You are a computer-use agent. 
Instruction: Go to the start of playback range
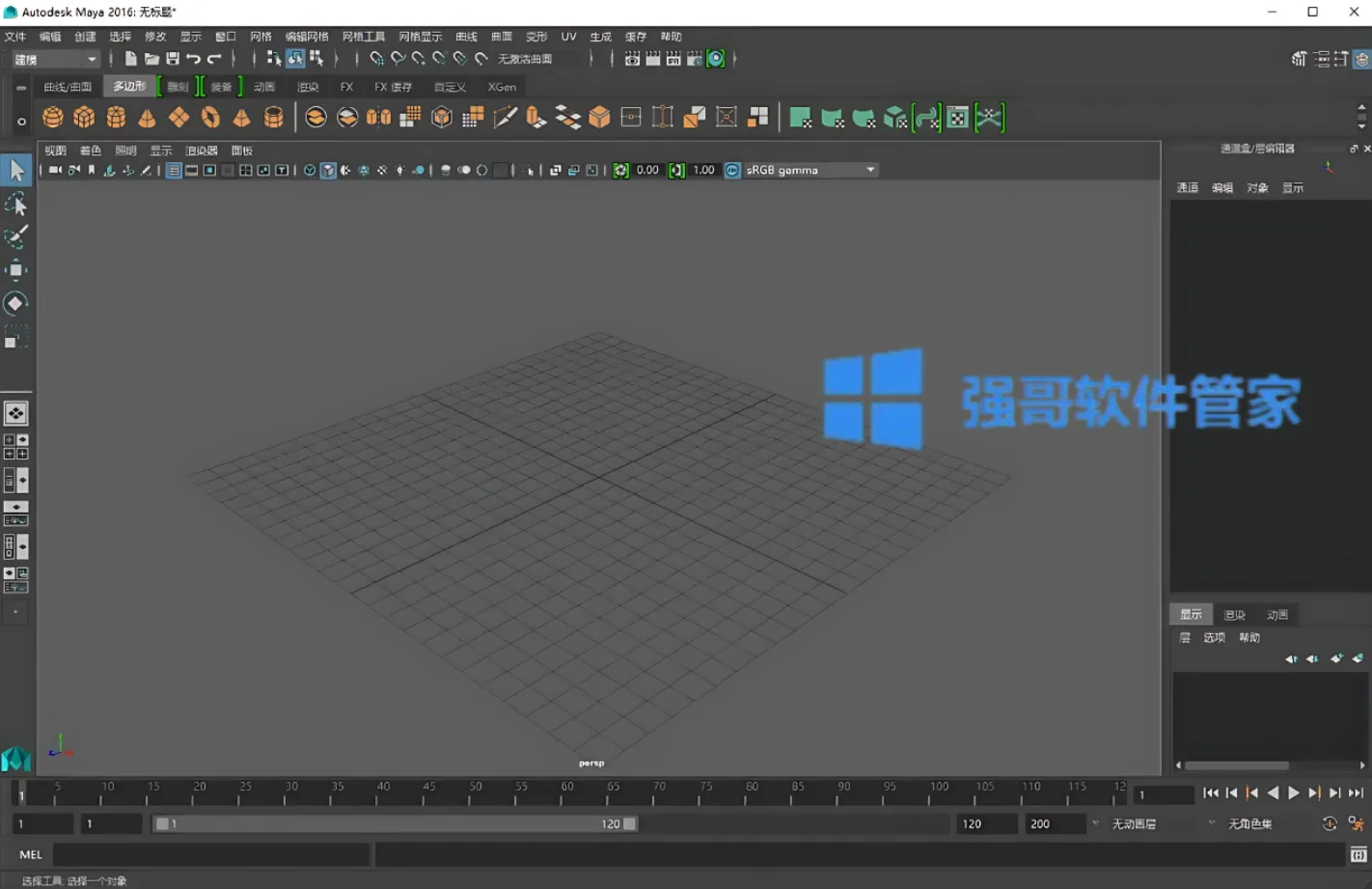(1211, 793)
